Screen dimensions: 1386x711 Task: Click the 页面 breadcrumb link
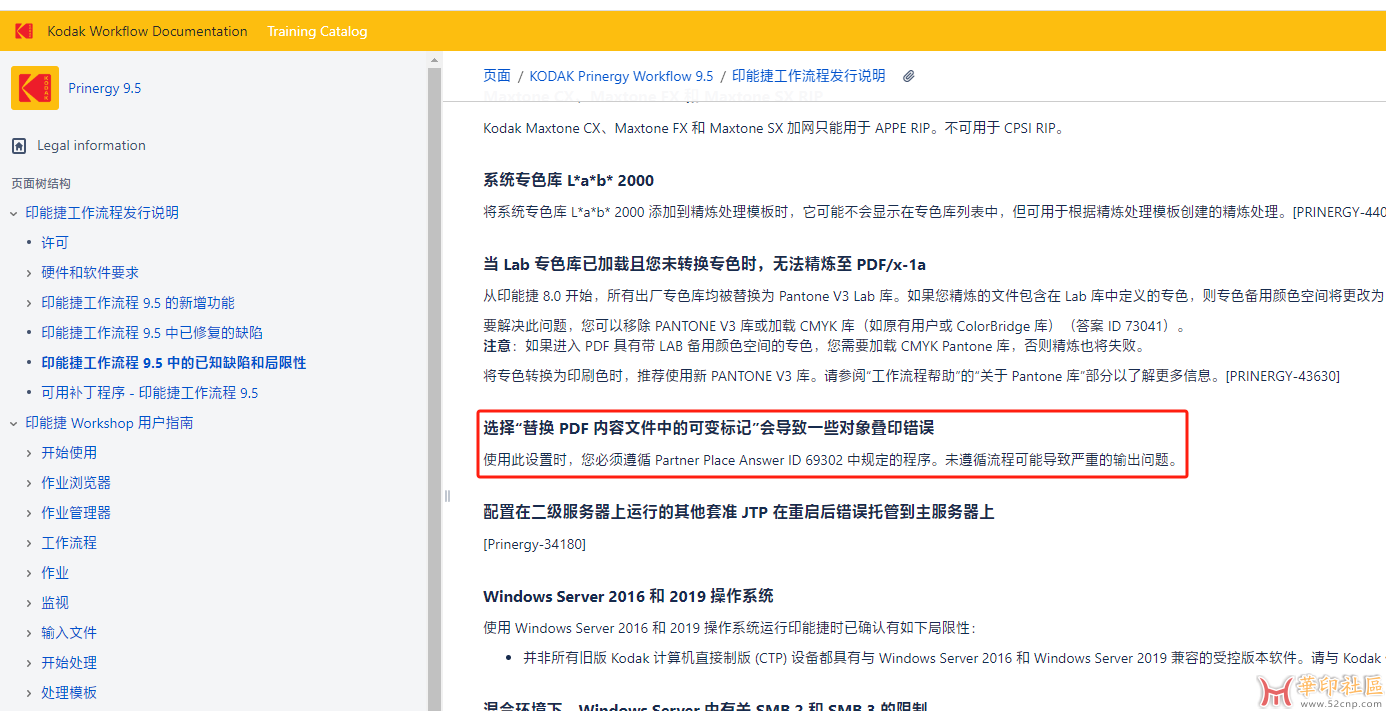497,76
